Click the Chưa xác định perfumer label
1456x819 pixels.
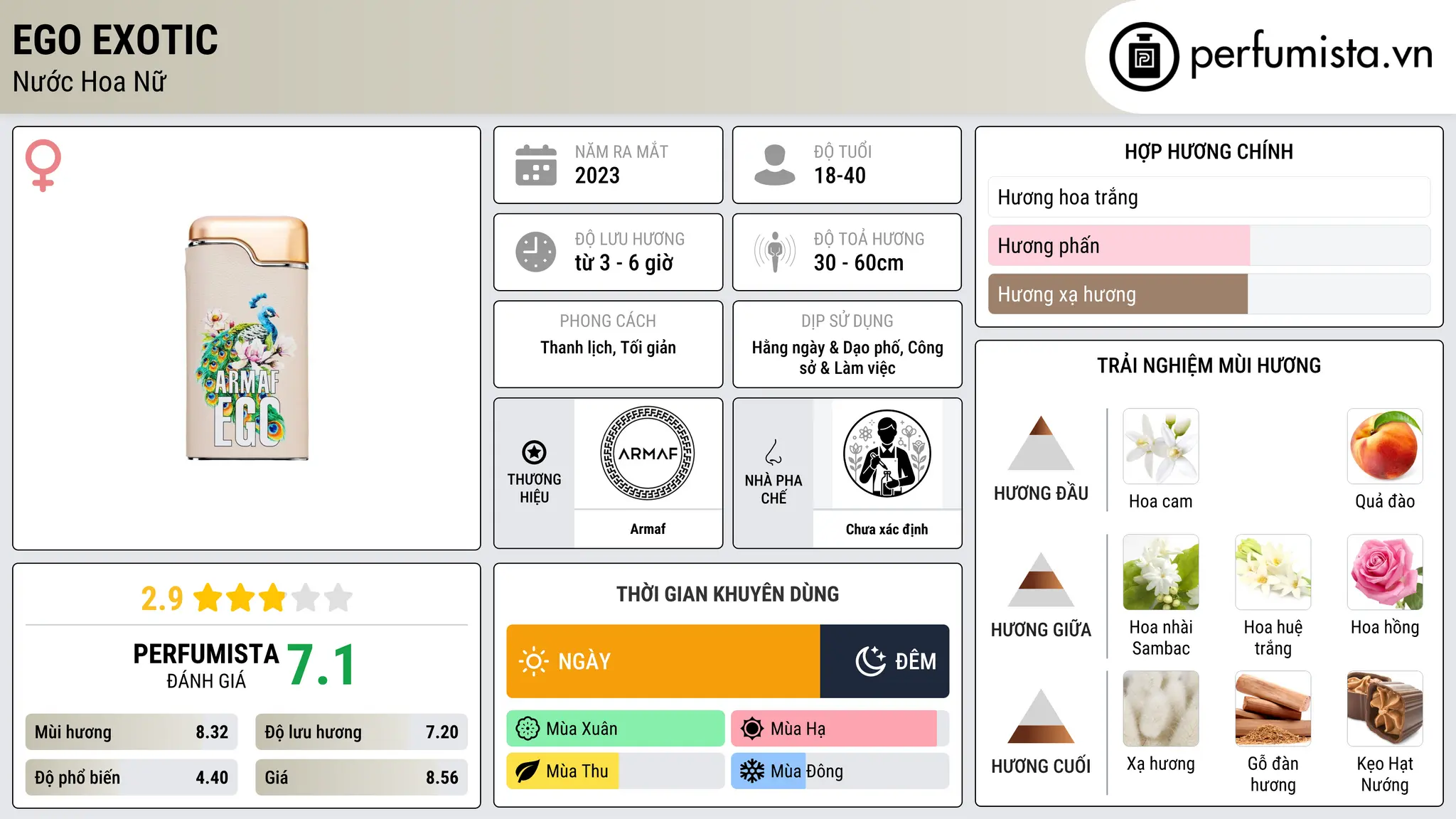[x=887, y=529]
